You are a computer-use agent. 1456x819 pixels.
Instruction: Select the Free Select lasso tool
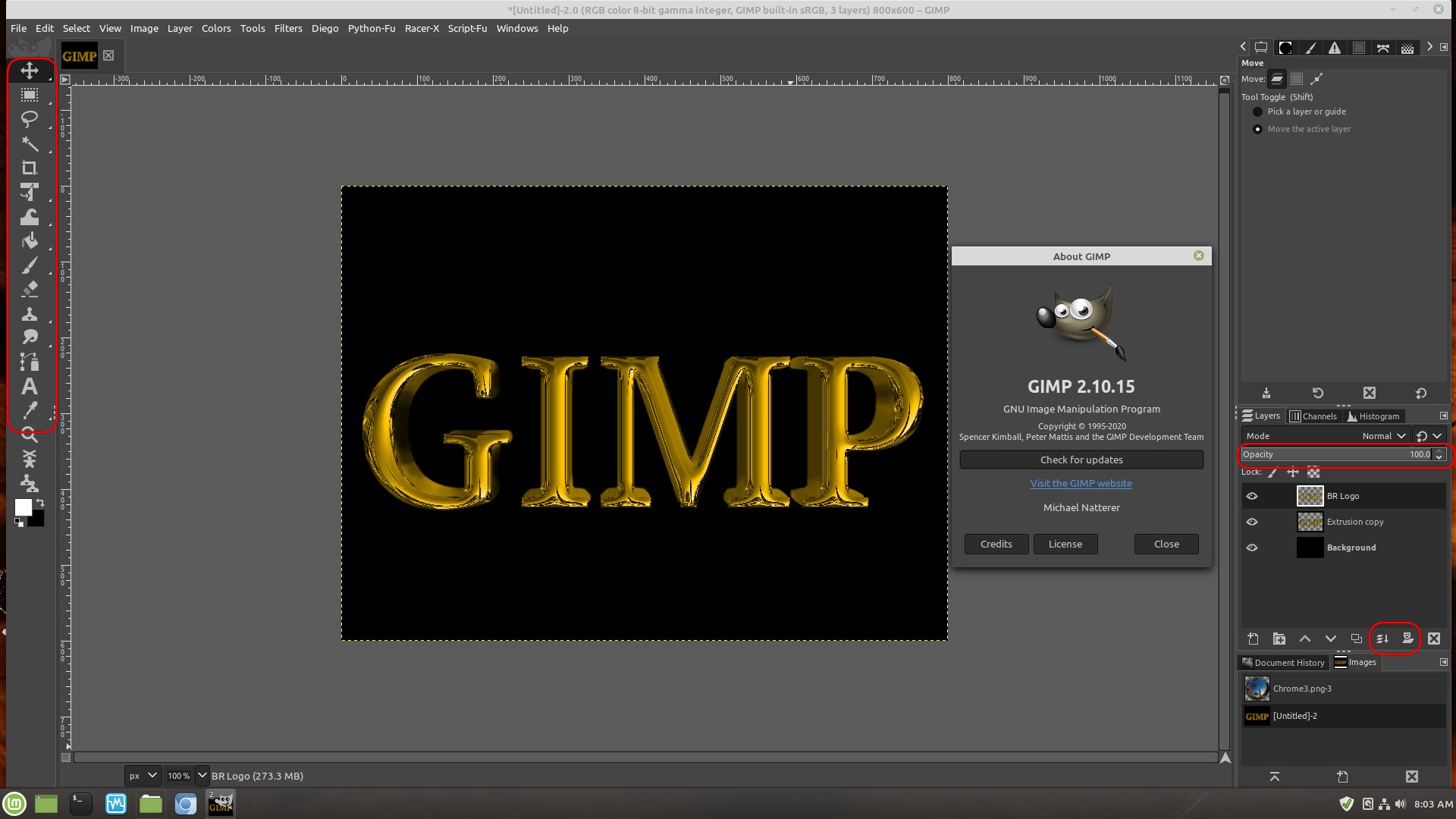click(30, 119)
